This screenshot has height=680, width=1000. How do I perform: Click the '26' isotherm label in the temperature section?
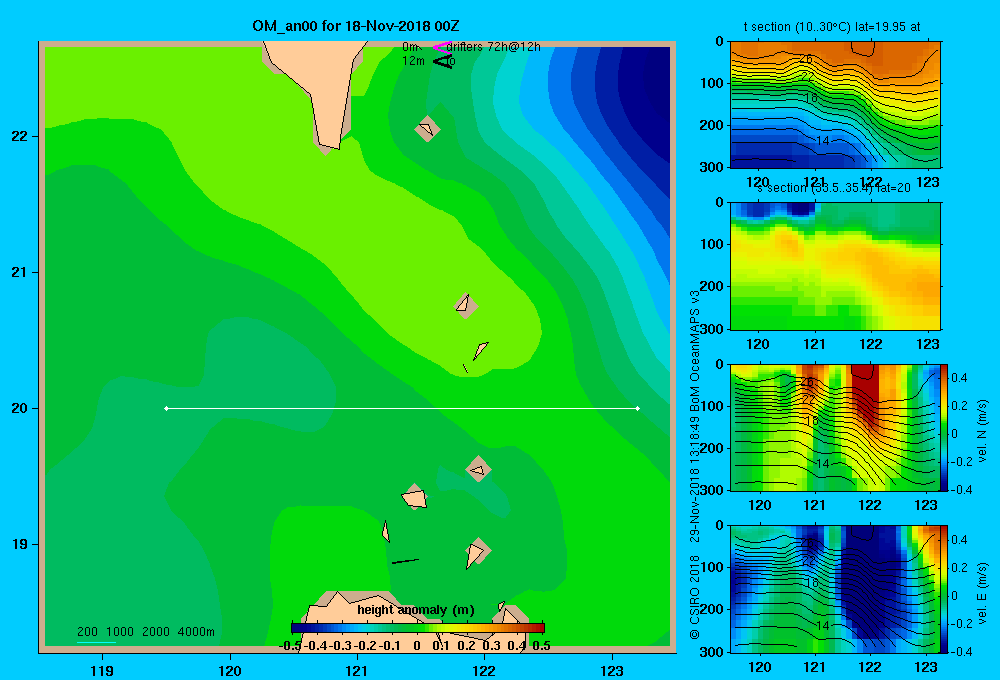coord(806,59)
